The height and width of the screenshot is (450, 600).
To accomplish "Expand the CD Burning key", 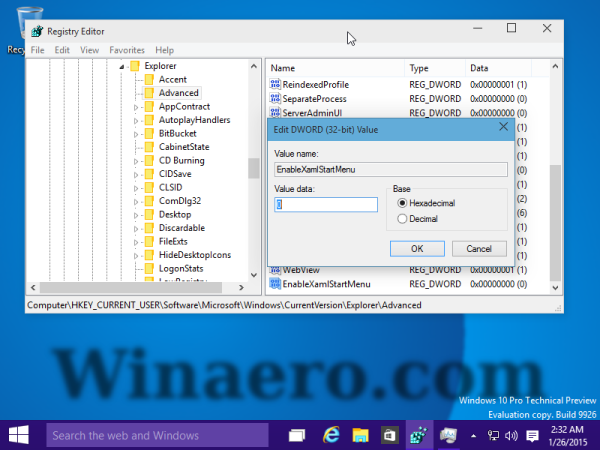I will coord(136,161).
